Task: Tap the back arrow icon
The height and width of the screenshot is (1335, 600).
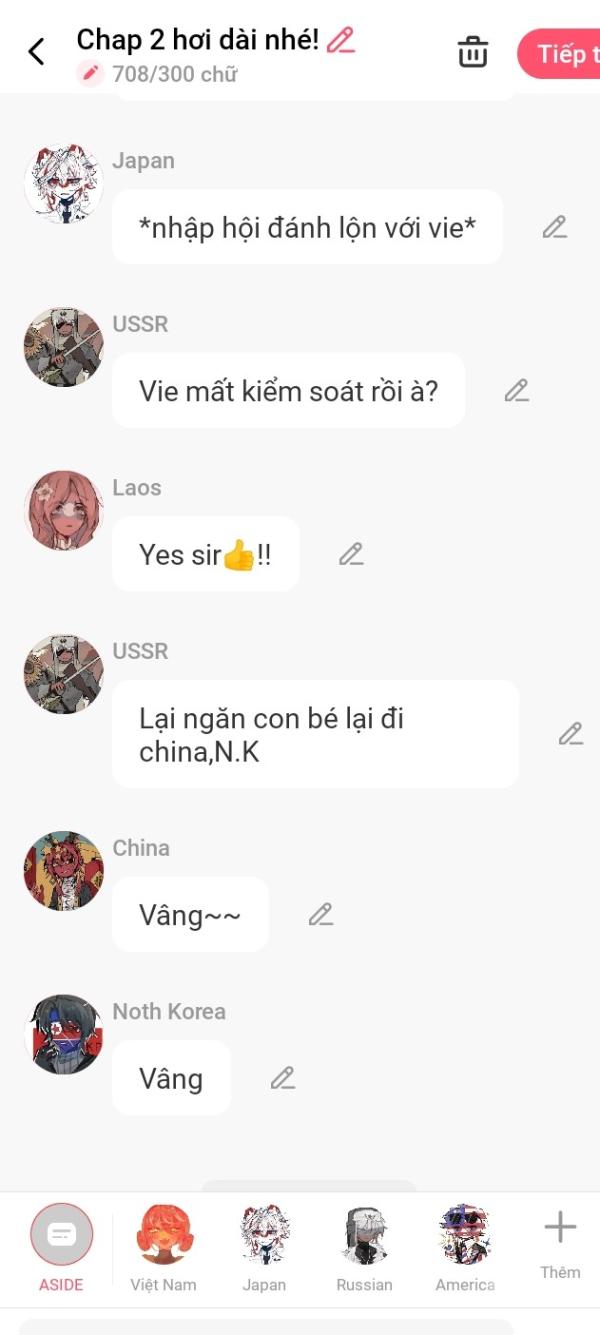Action: (36, 52)
